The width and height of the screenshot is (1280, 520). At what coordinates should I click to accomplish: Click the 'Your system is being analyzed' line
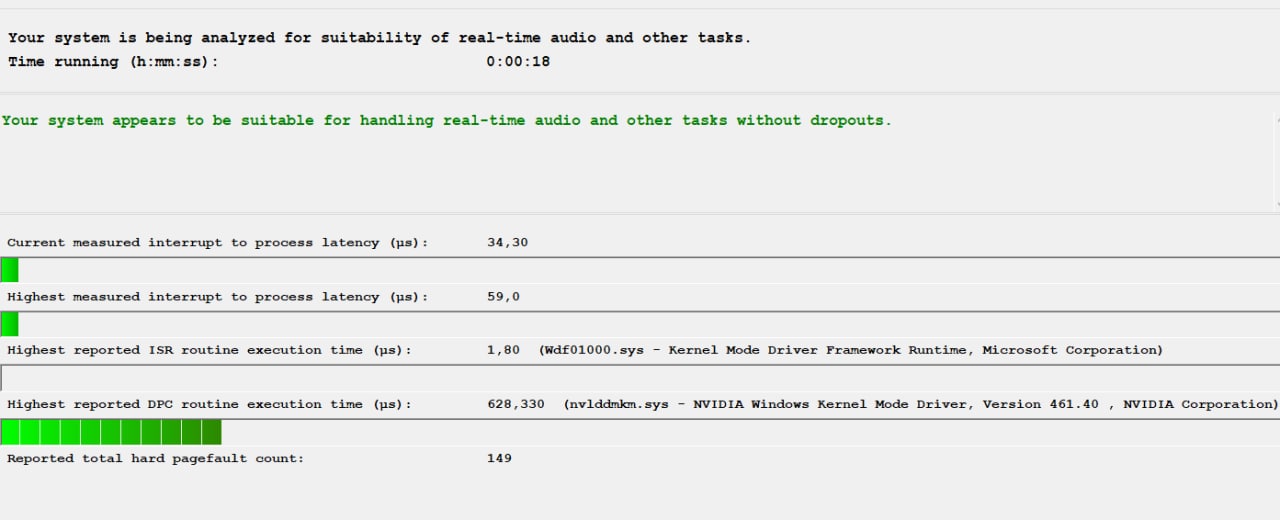(x=379, y=38)
